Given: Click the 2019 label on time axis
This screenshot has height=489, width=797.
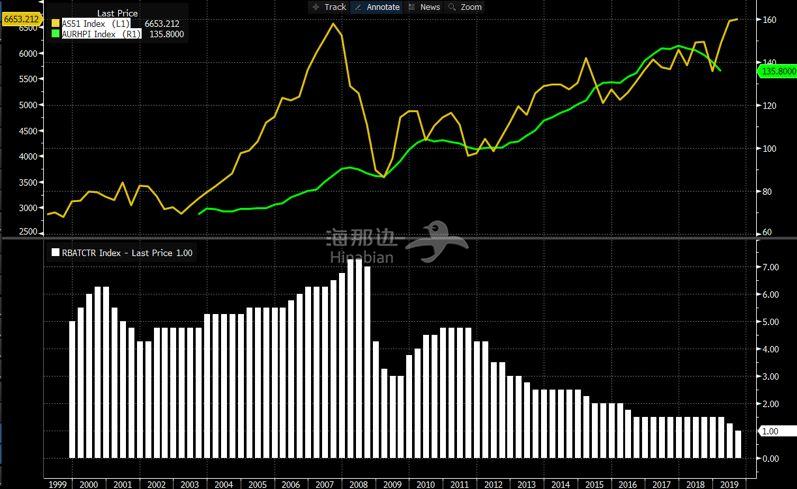Looking at the screenshot, I should 727,482.
